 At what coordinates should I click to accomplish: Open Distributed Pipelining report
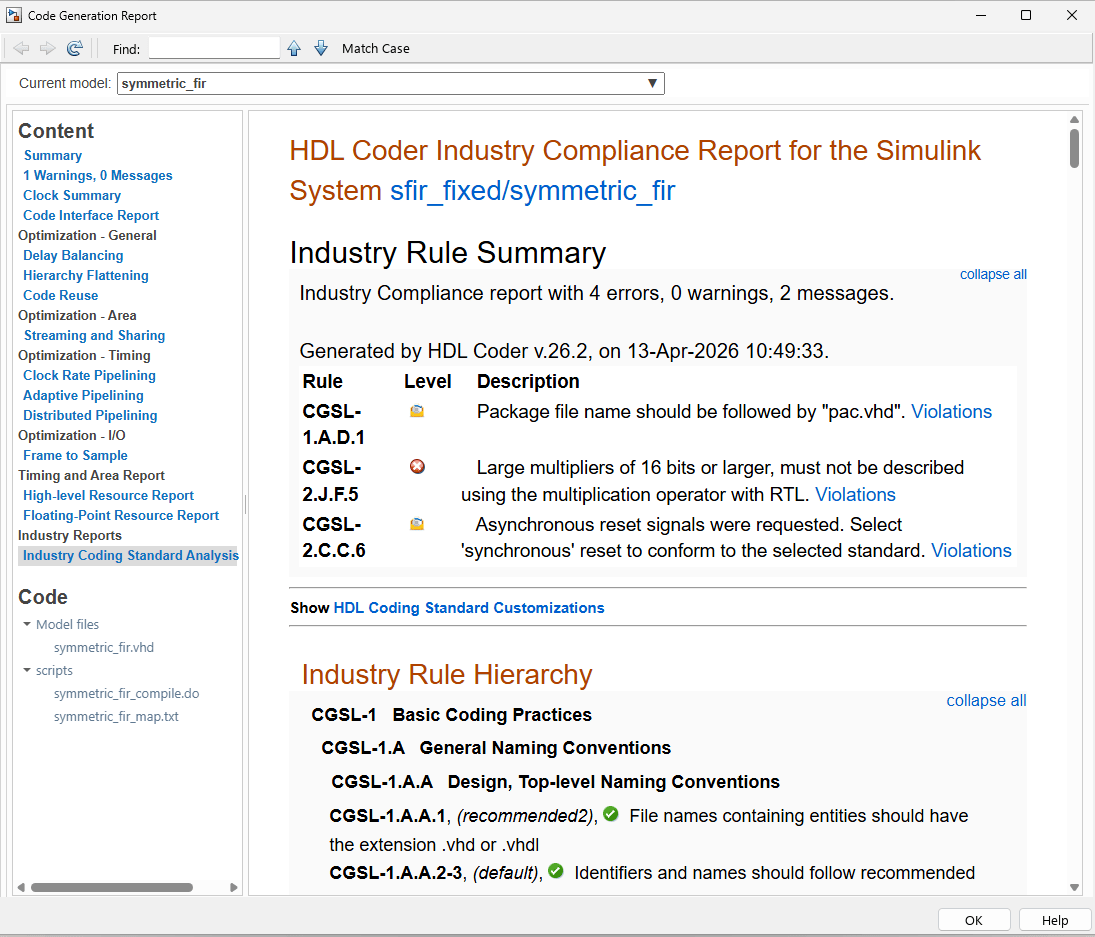90,415
